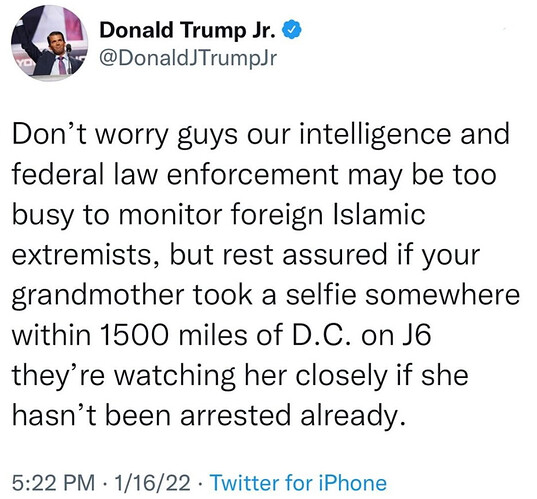Click the word 'arrested' in last line
The width and height of the screenshot is (537, 499).
(x=236, y=416)
